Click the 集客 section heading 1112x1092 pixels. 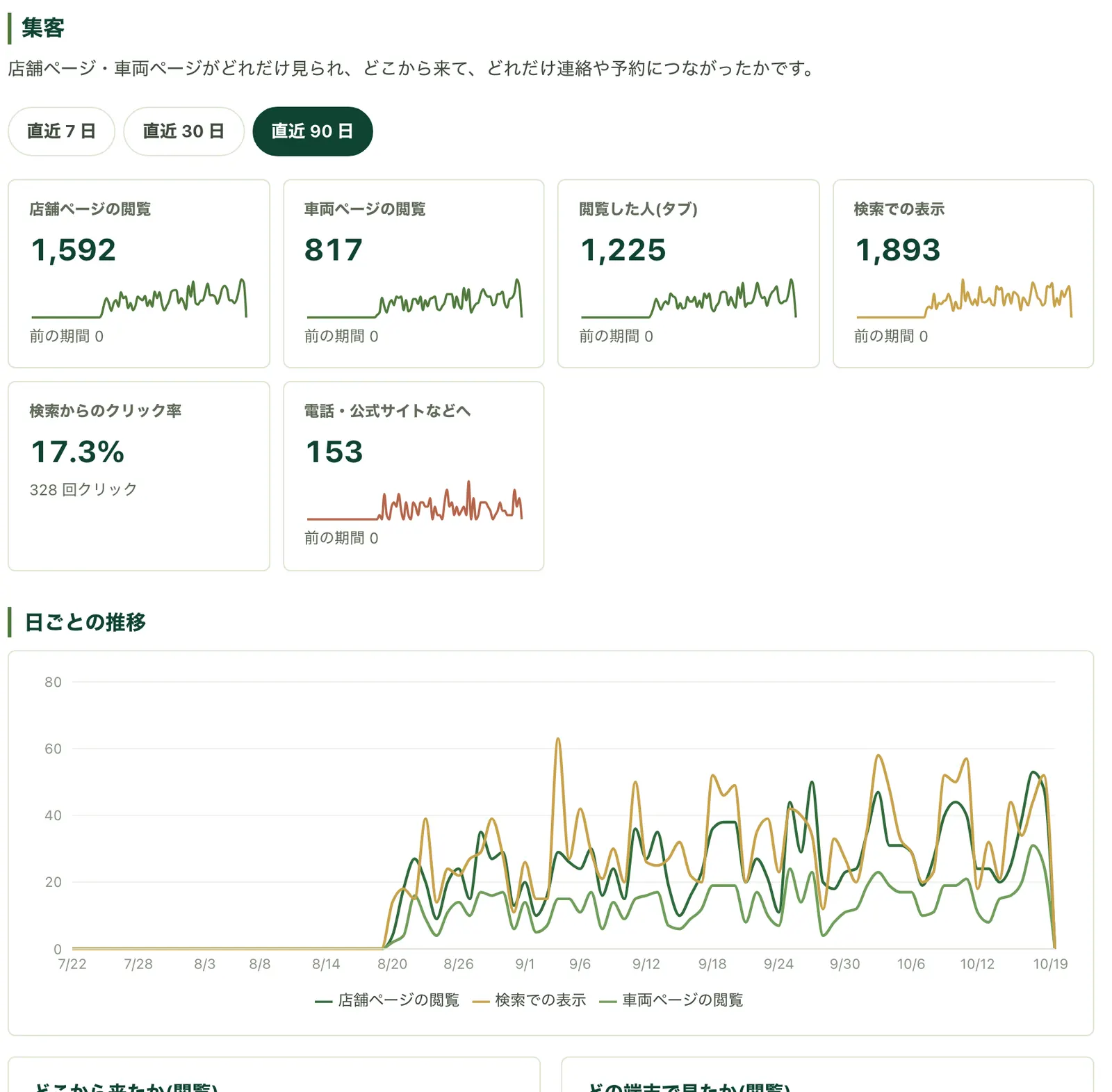(x=43, y=28)
